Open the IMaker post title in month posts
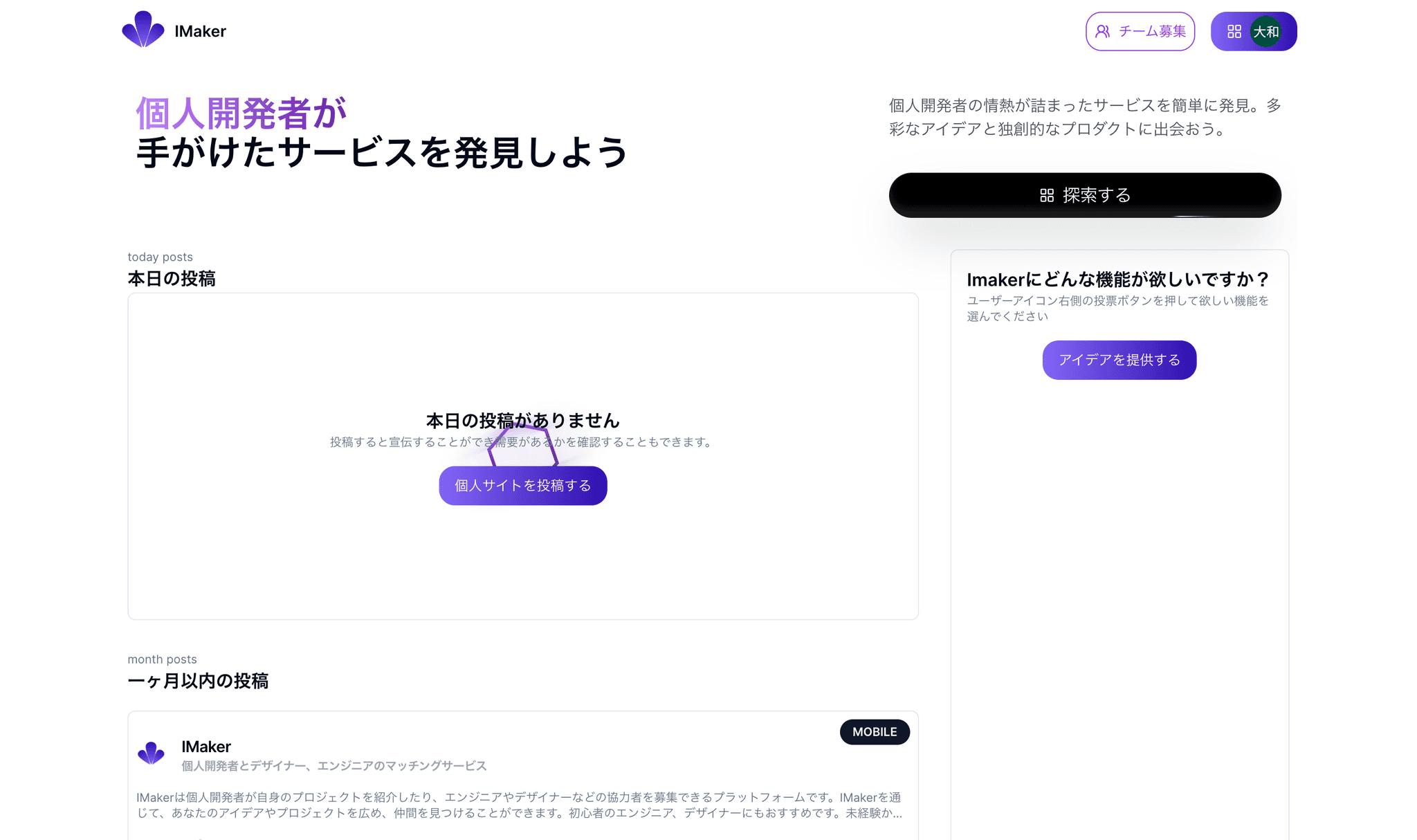Image resolution: width=1417 pixels, height=840 pixels. pos(206,747)
